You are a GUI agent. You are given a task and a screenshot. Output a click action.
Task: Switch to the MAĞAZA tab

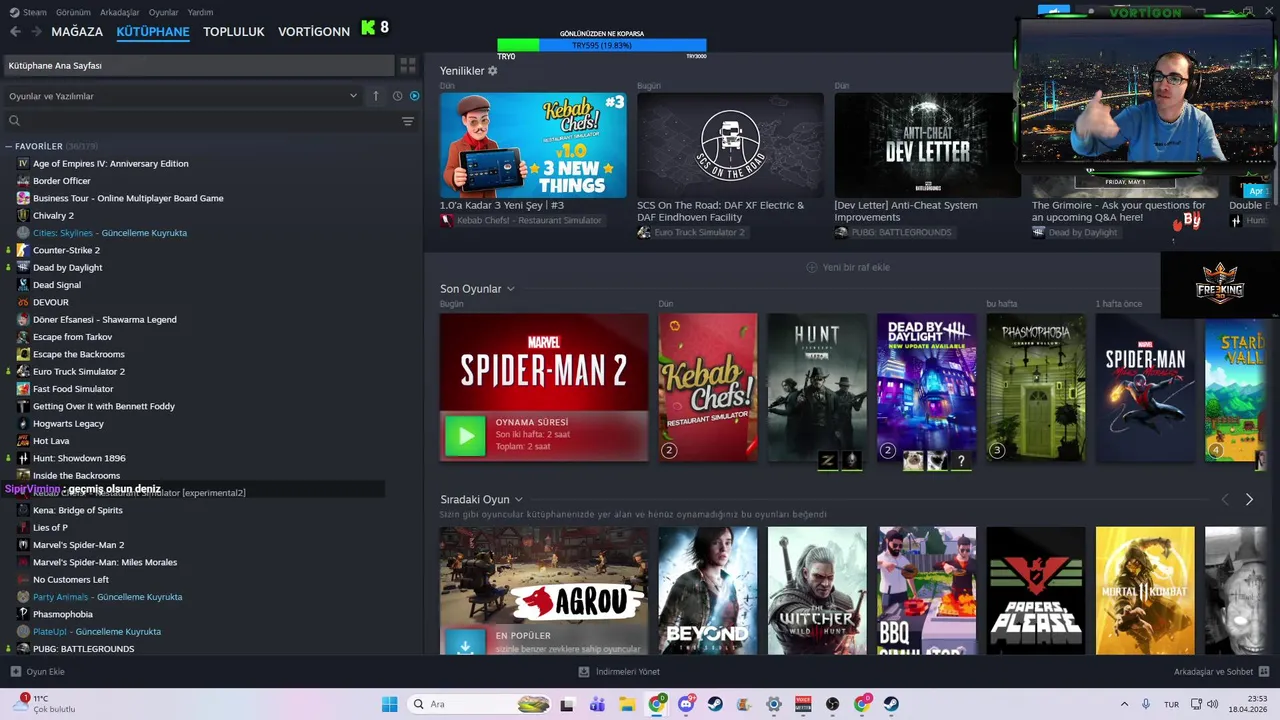[x=77, y=31]
